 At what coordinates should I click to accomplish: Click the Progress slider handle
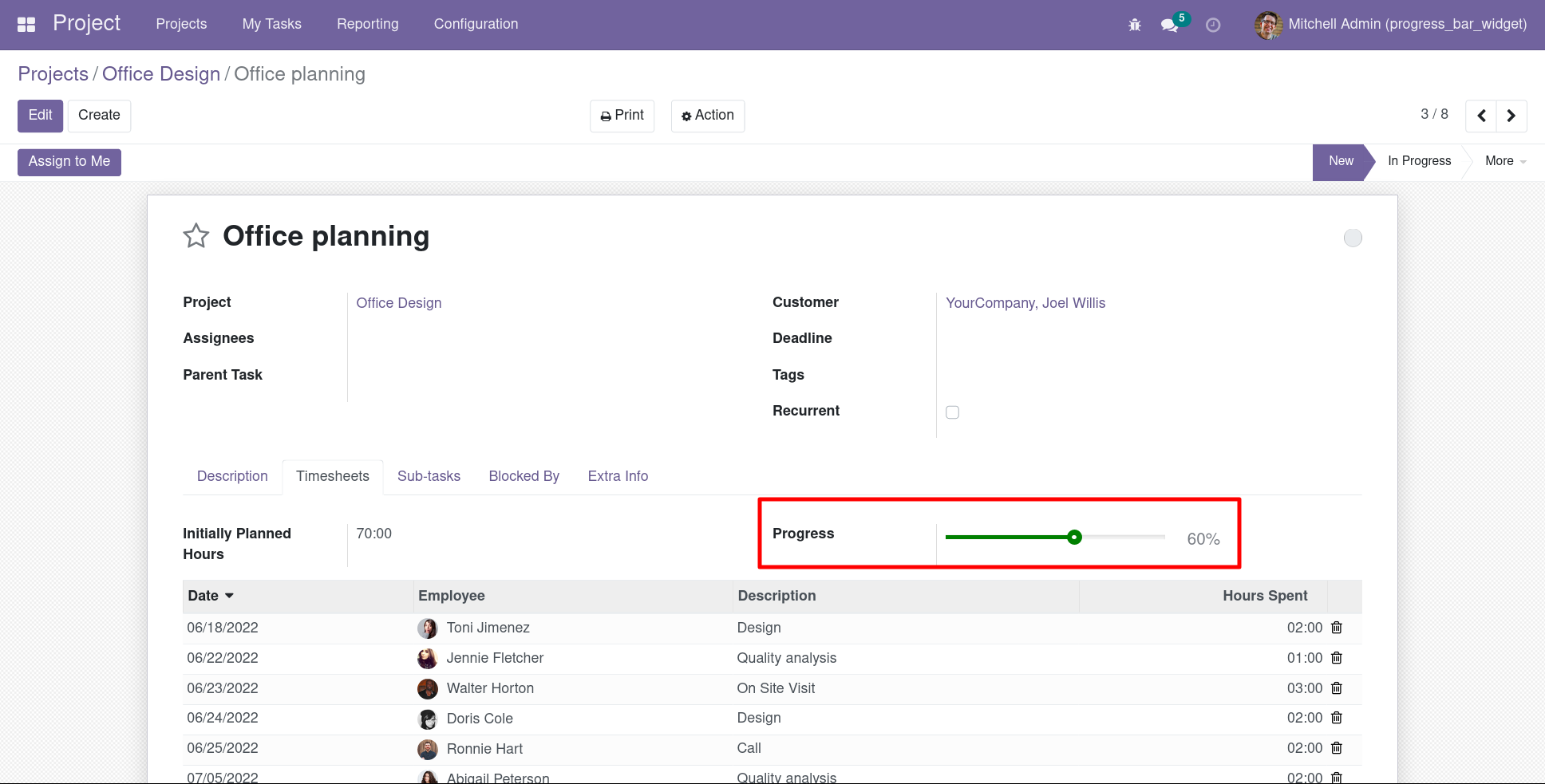point(1074,538)
